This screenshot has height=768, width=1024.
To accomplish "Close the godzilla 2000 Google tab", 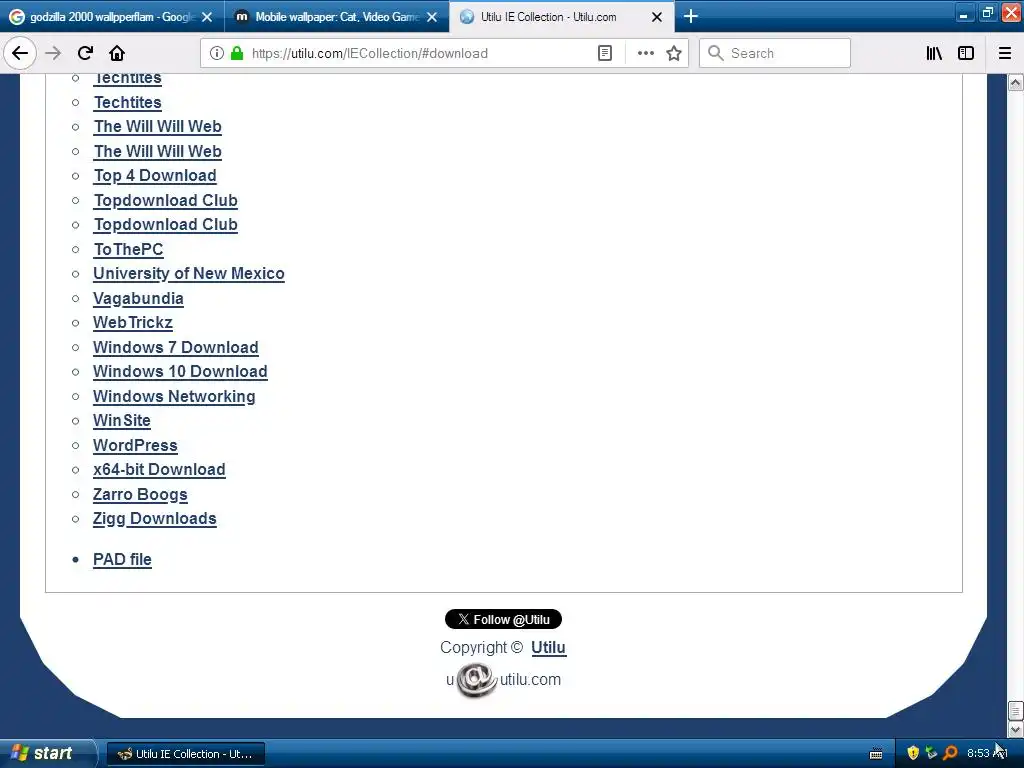I will point(207,17).
